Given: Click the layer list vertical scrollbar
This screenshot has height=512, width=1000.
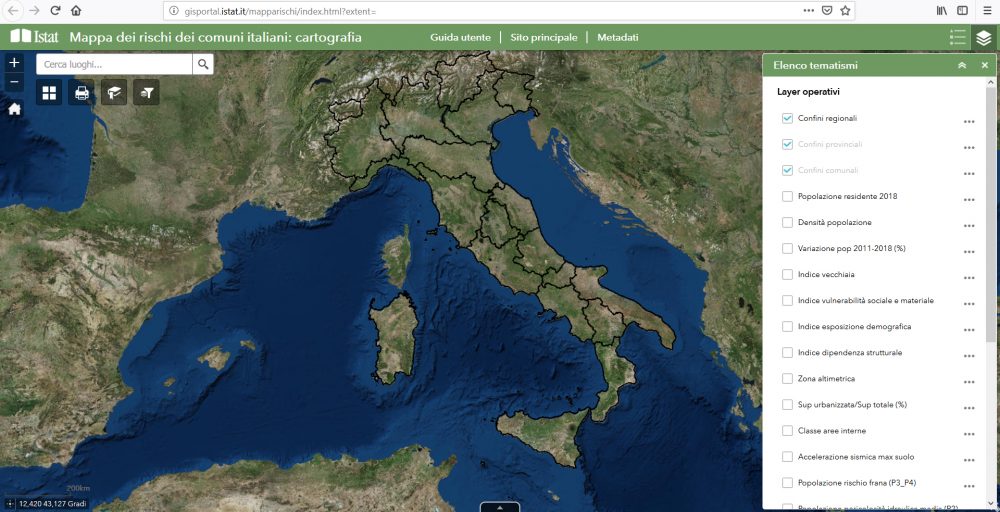Looking at the screenshot, I should 991,217.
